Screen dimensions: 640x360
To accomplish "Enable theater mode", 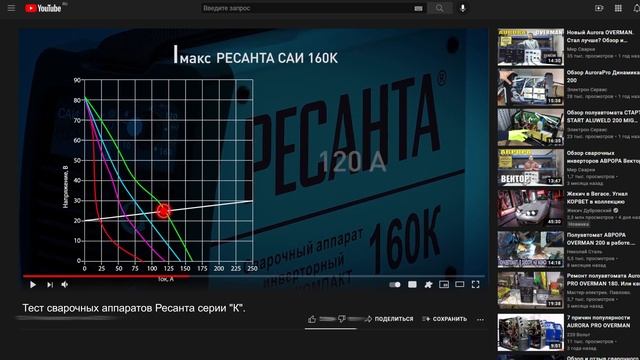I will click(x=460, y=284).
